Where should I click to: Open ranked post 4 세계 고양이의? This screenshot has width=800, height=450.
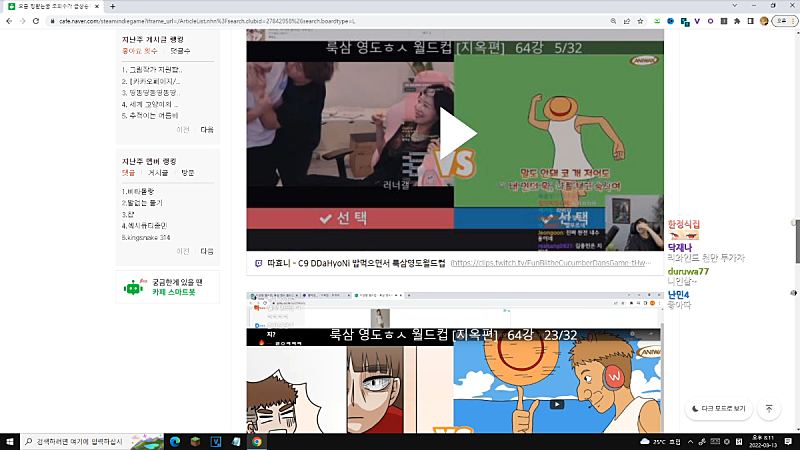150,105
